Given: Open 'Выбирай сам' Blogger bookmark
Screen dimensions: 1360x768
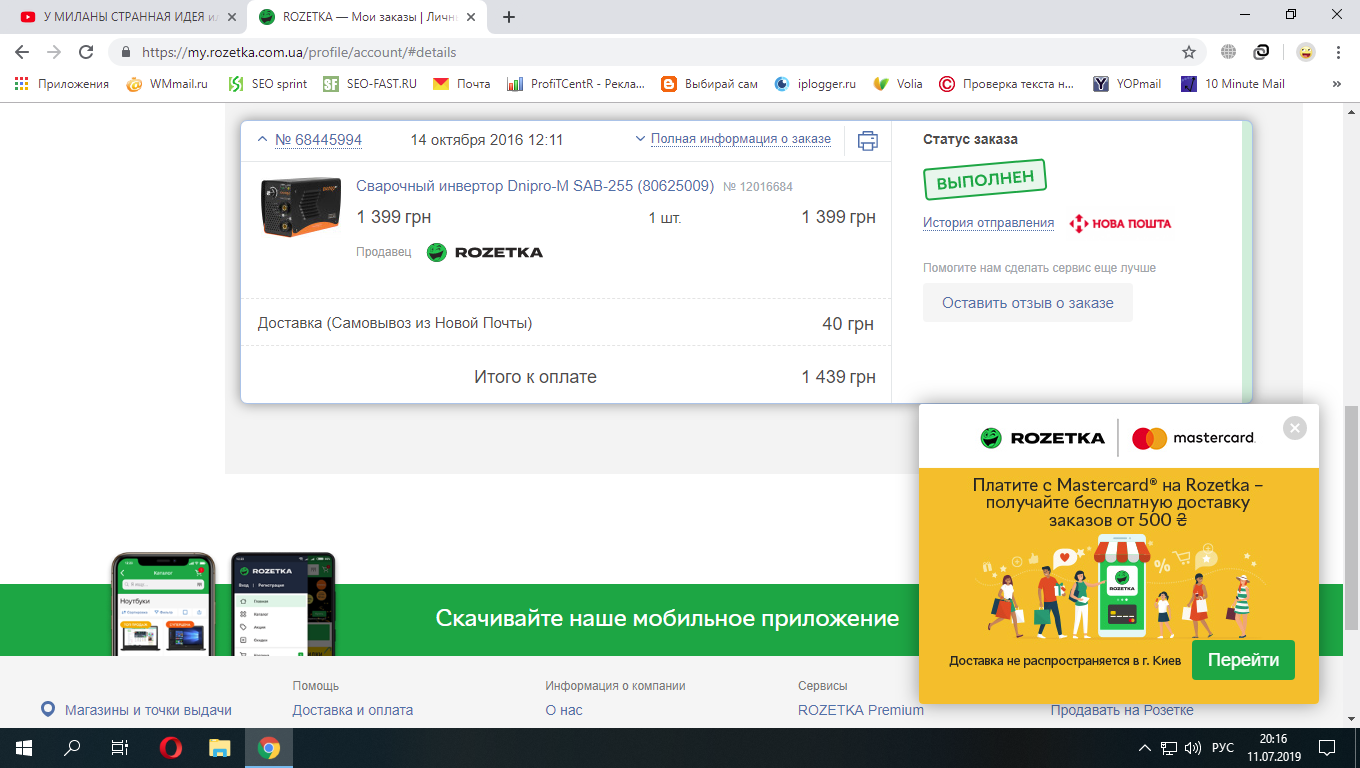Looking at the screenshot, I should (x=710, y=84).
